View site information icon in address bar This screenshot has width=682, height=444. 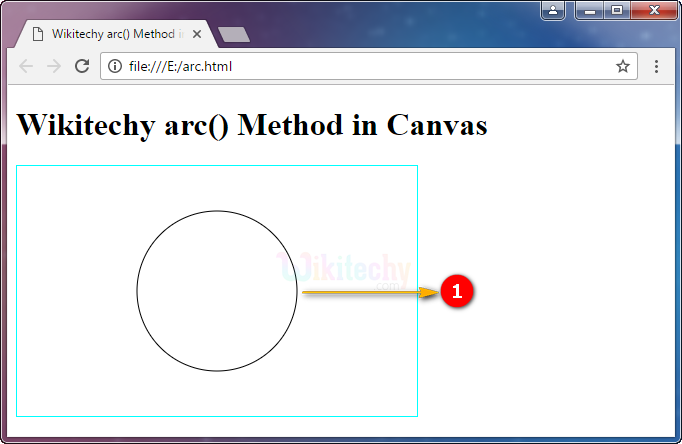115,67
